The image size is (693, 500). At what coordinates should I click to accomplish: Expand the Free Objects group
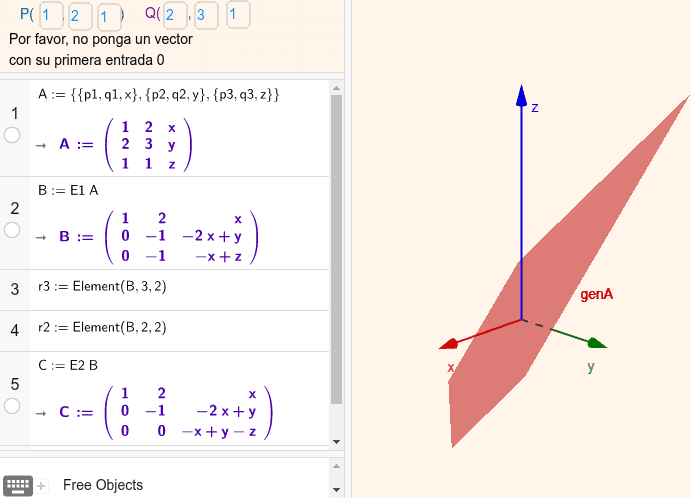[x=102, y=485]
